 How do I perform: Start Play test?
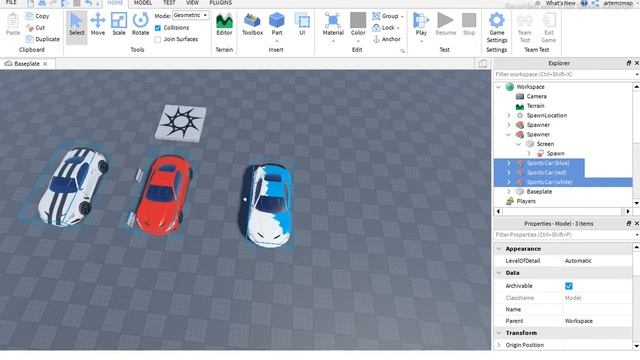pyautogui.click(x=421, y=24)
